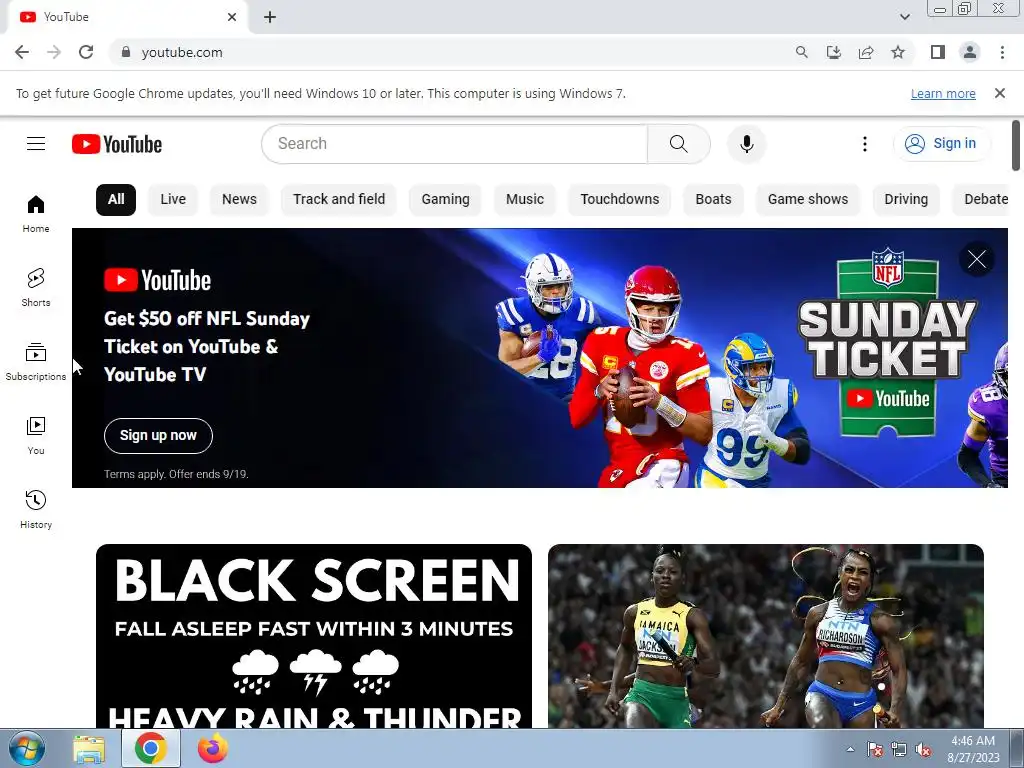Viewport: 1024px width, 768px height.
Task: Select the Boats filter chip
Action: [x=713, y=199]
